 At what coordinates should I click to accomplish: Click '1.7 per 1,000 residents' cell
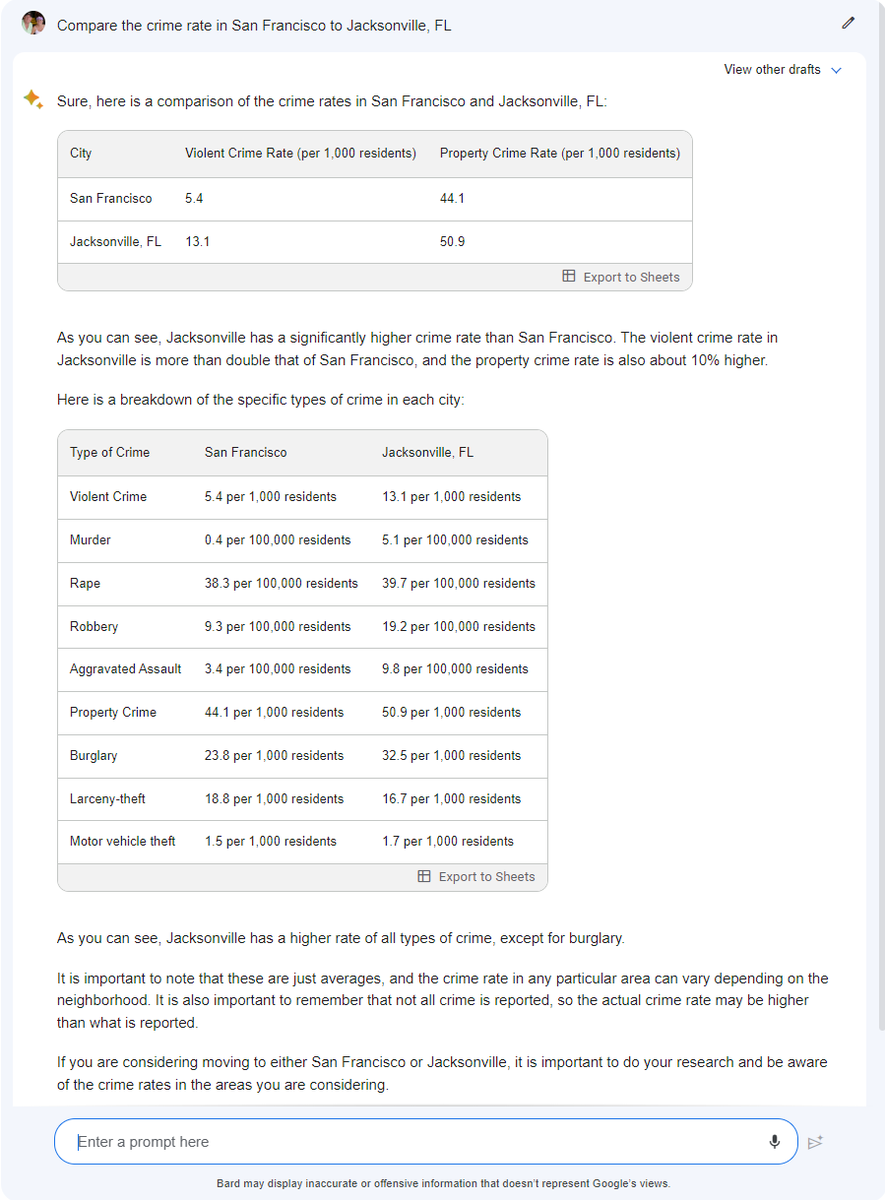(448, 842)
